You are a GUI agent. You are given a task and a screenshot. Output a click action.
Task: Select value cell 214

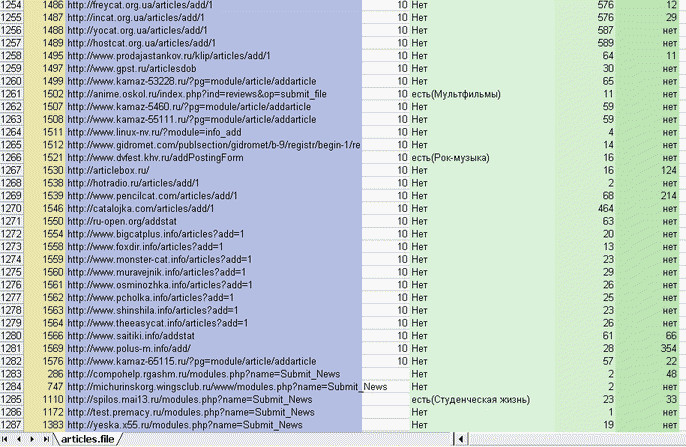pyautogui.click(x=648, y=196)
